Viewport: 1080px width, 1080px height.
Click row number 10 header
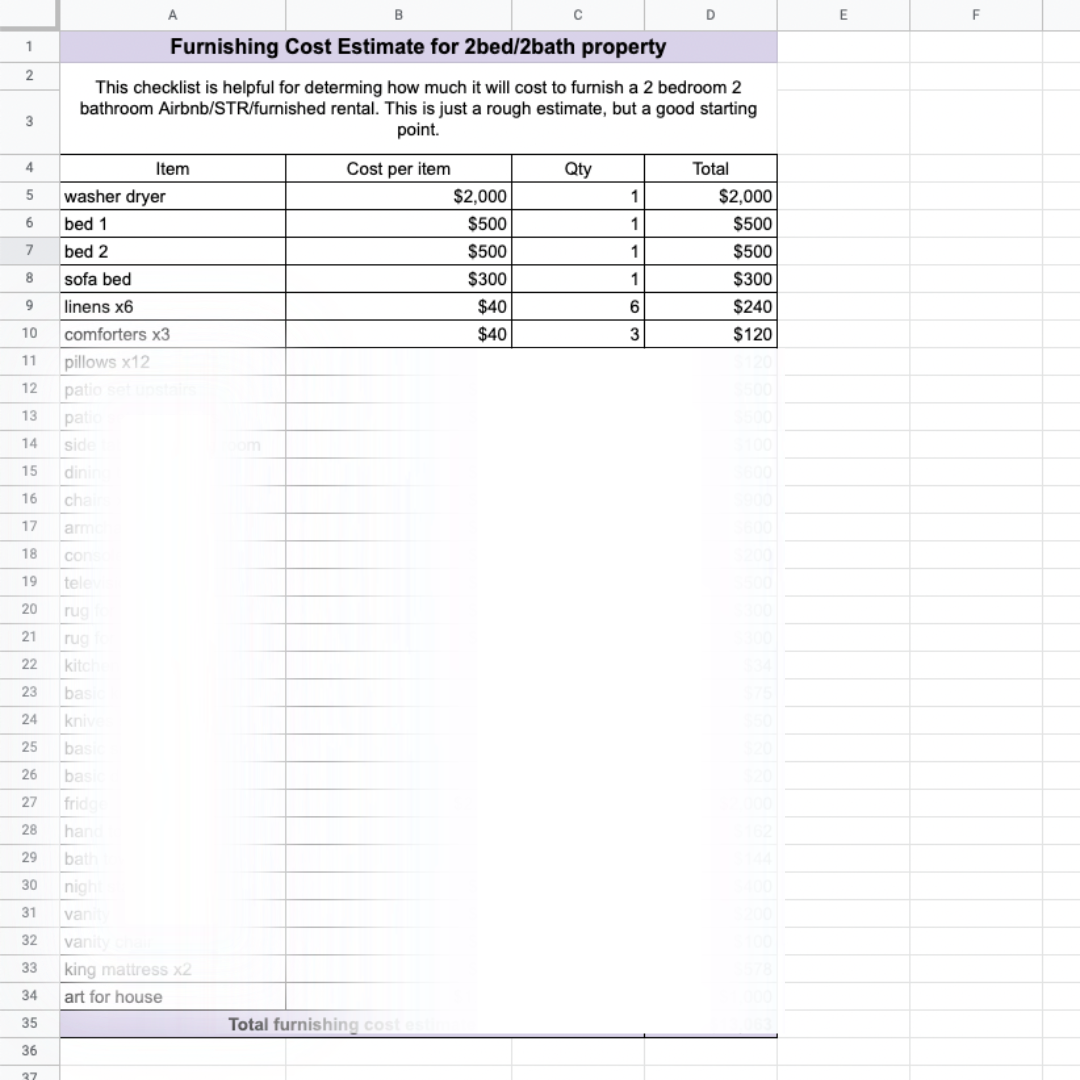click(29, 334)
